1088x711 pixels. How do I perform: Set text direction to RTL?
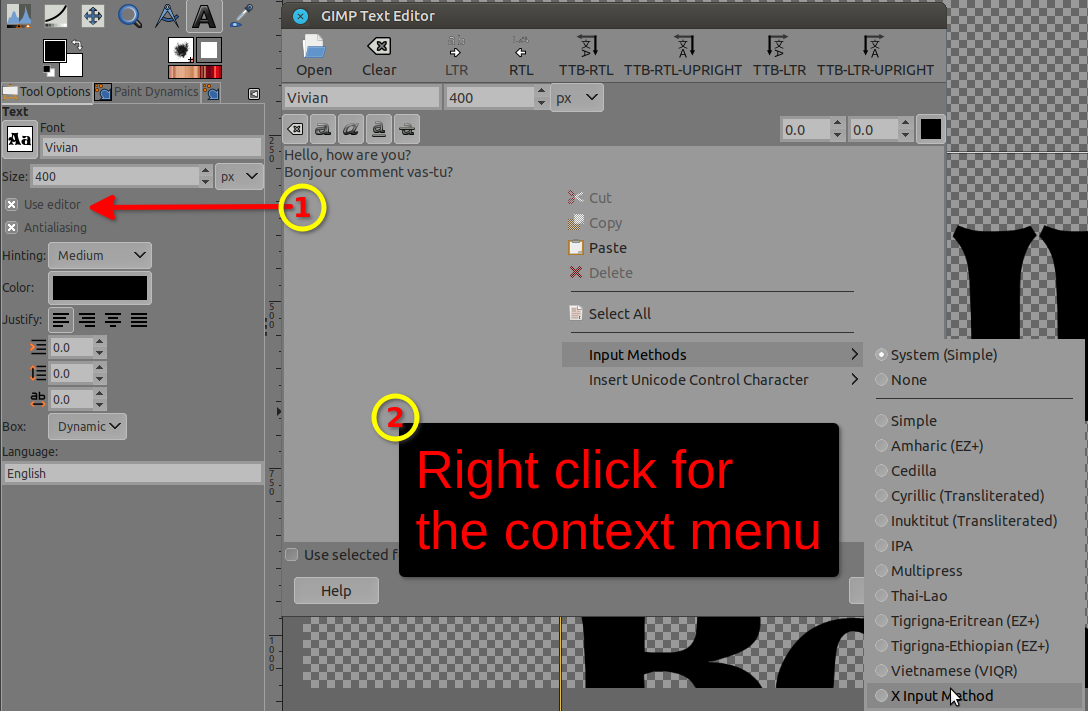click(520, 55)
